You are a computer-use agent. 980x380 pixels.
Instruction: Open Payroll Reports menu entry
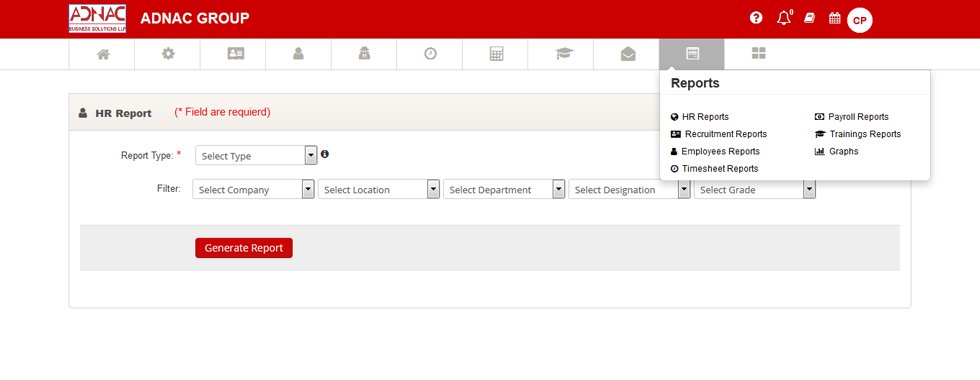pyautogui.click(x=852, y=117)
